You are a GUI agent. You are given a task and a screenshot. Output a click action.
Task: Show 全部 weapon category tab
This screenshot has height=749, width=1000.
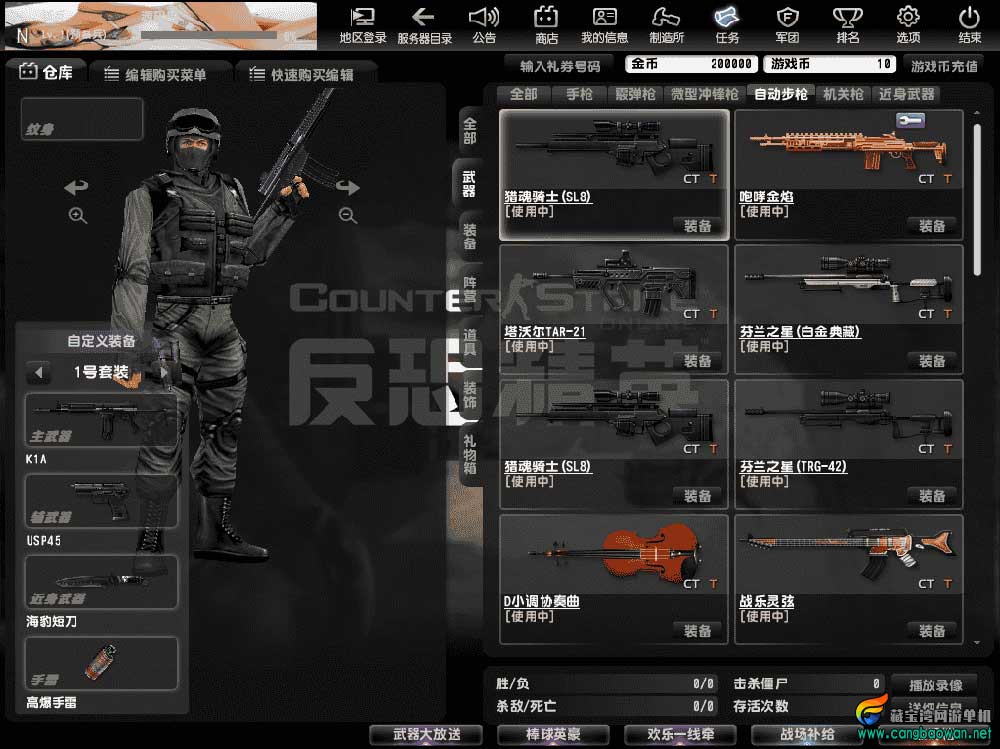(x=524, y=94)
